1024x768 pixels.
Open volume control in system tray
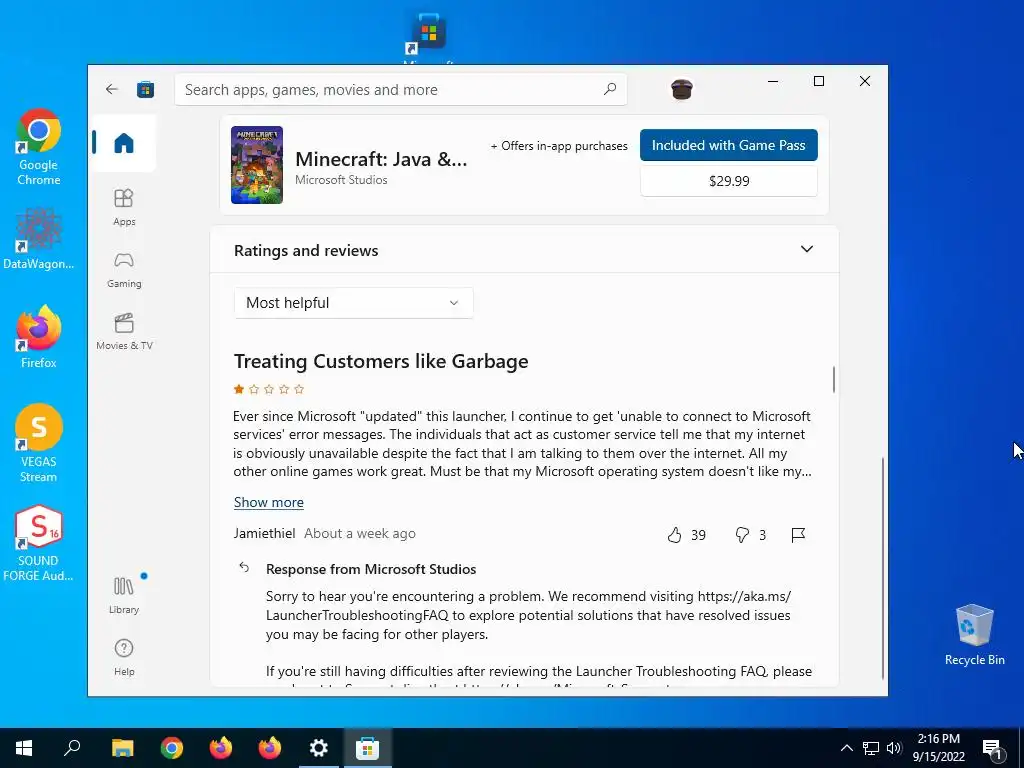[894, 748]
